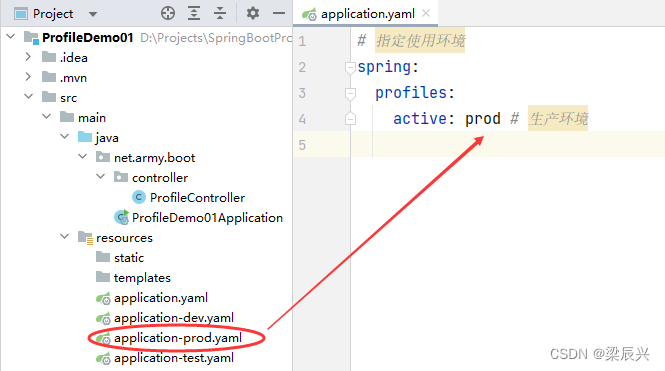Open Project view type dropdown arrow
The image size is (665, 371).
(93, 14)
